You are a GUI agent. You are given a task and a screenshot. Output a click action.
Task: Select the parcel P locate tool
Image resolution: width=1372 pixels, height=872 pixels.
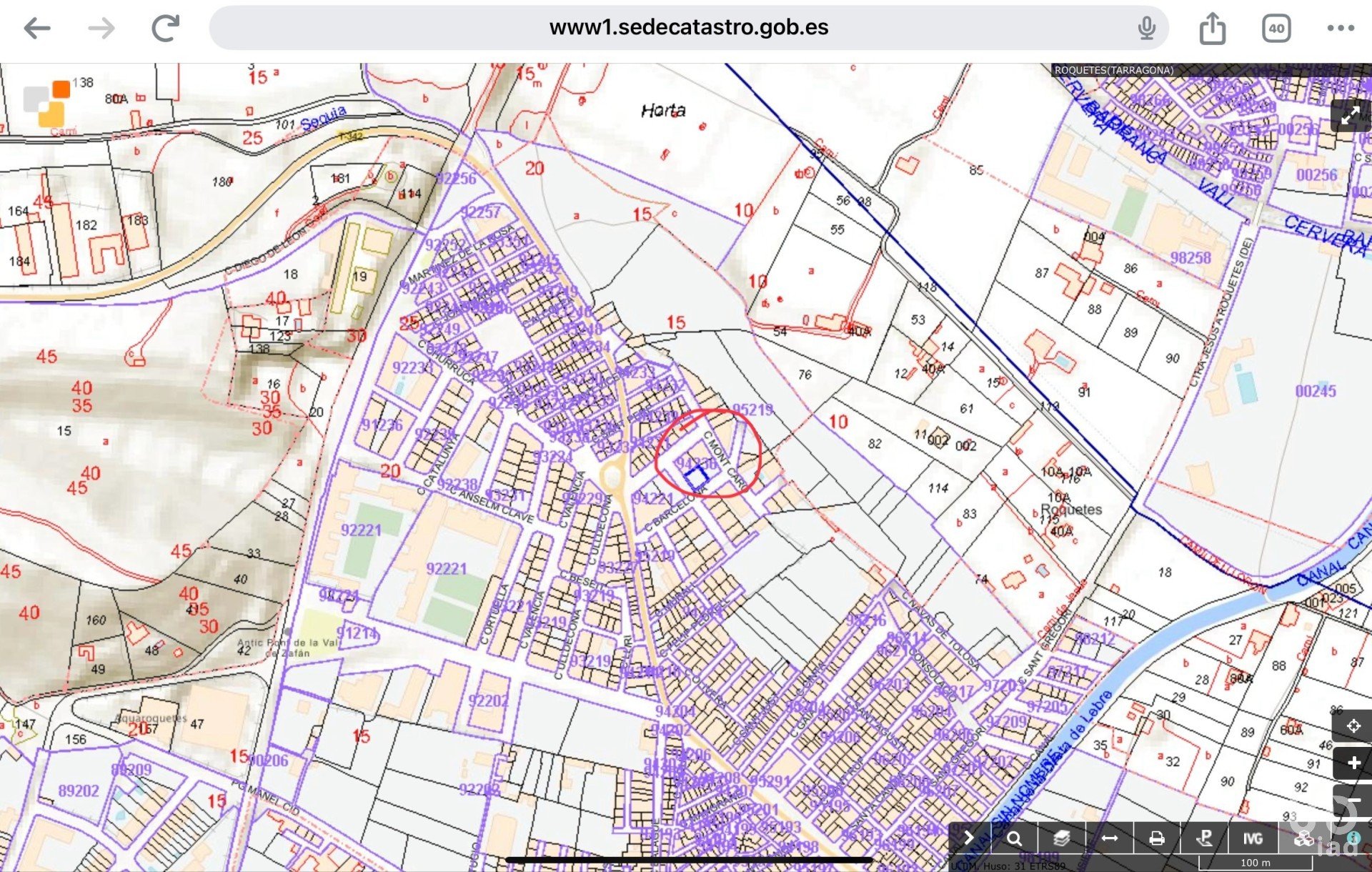1205,838
